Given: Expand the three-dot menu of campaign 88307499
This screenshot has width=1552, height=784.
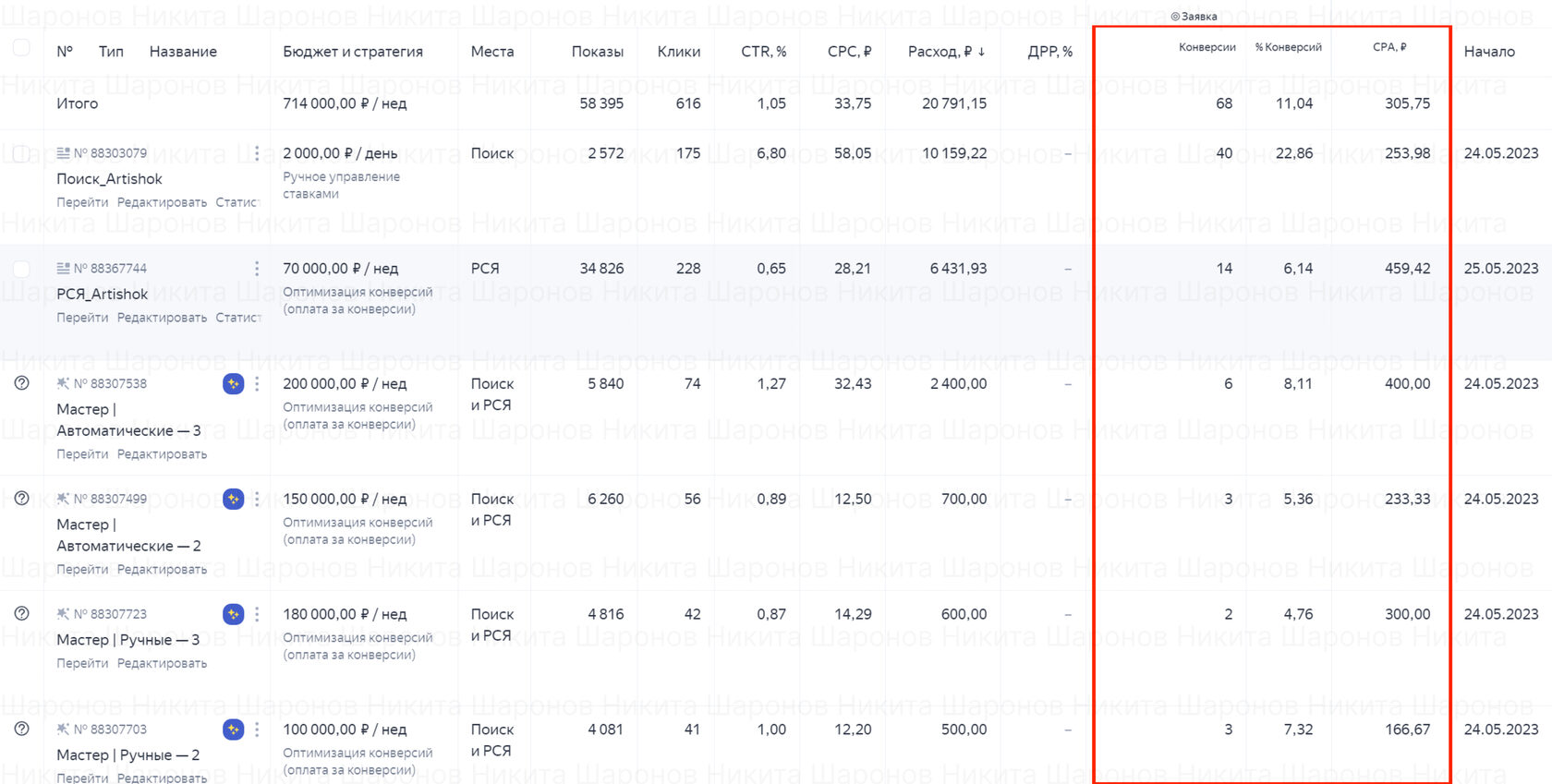Looking at the screenshot, I should tap(257, 499).
